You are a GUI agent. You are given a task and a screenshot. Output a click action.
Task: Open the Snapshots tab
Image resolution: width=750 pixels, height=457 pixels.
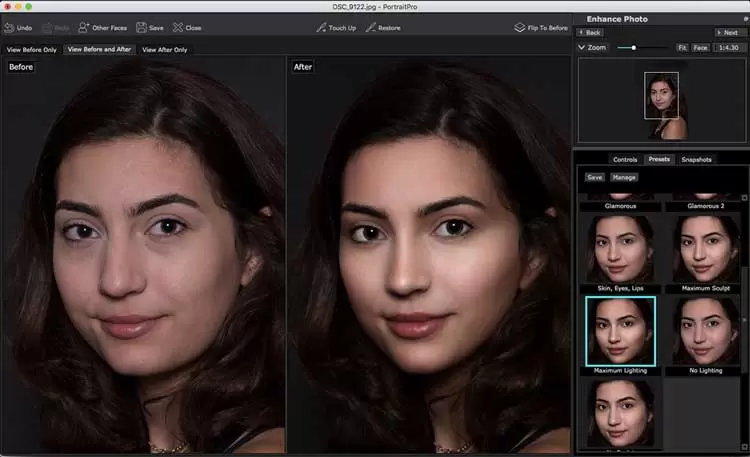(696, 159)
